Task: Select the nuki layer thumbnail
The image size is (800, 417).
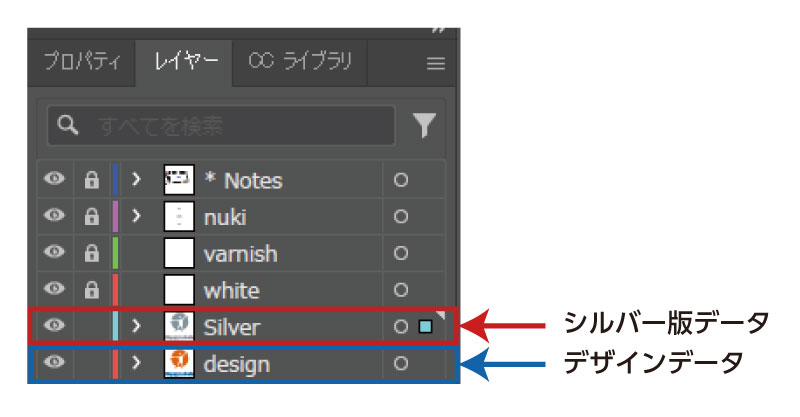Action: [179, 216]
